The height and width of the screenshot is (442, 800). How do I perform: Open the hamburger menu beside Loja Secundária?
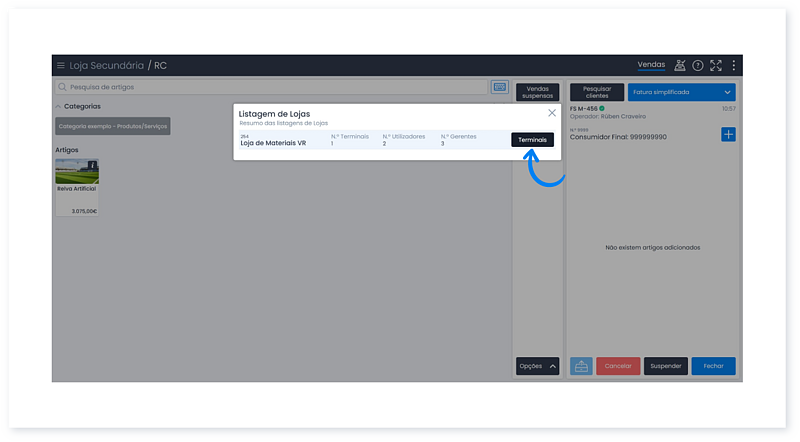click(60, 66)
